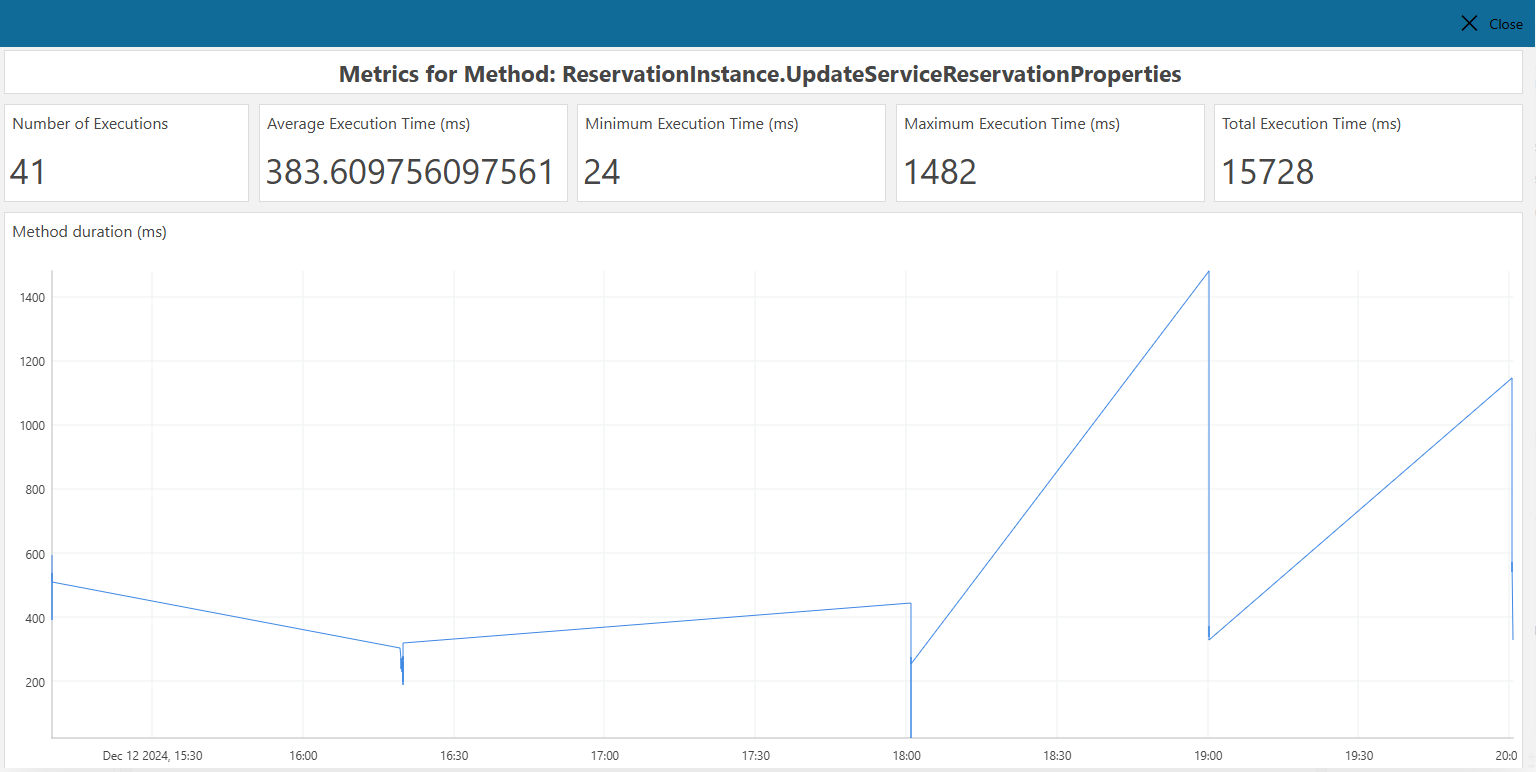Click the 16:00 time axis label
Screen dimensions: 1536x772
pyautogui.click(x=303, y=756)
